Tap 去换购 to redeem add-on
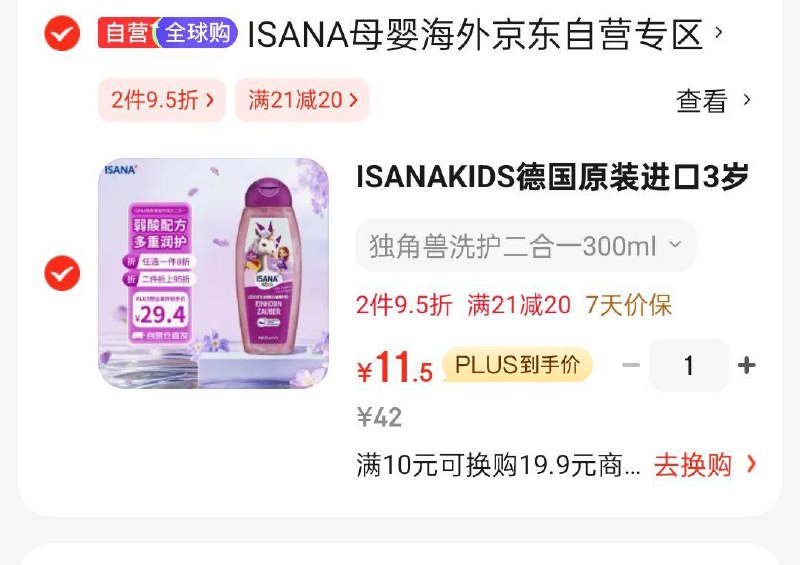The image size is (800, 565). click(693, 465)
